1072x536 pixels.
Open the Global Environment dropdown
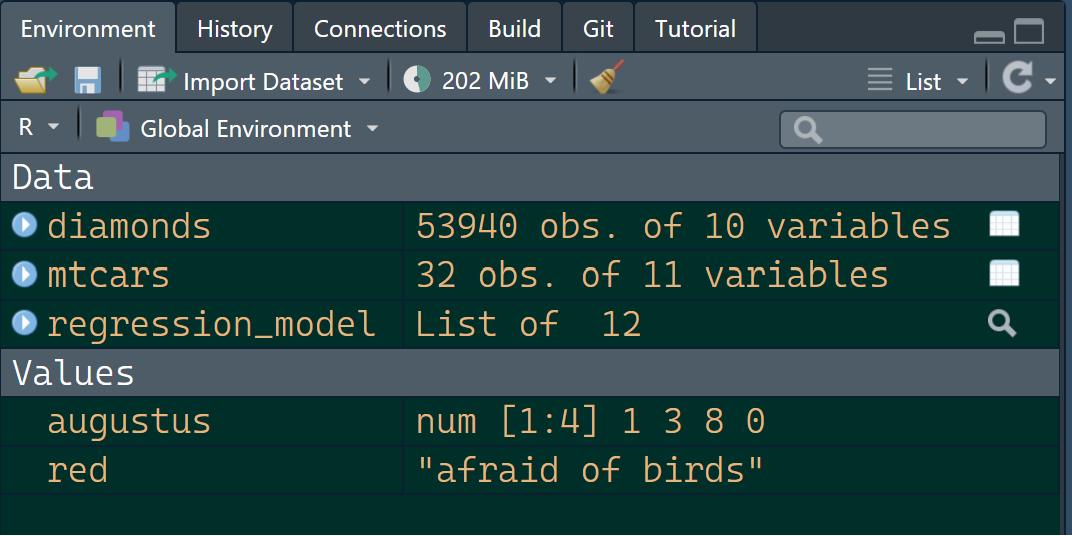point(238,129)
